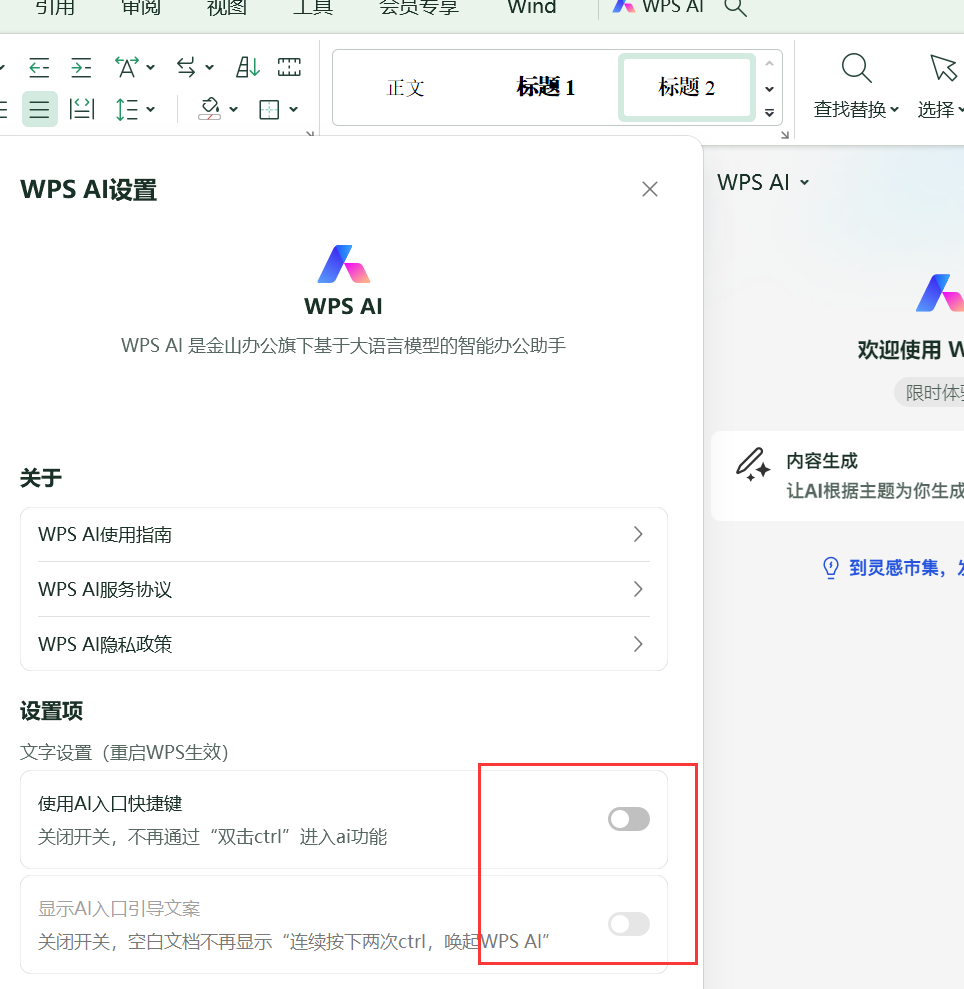
Task: Open WPS AI隐私政策
Action: point(344,644)
